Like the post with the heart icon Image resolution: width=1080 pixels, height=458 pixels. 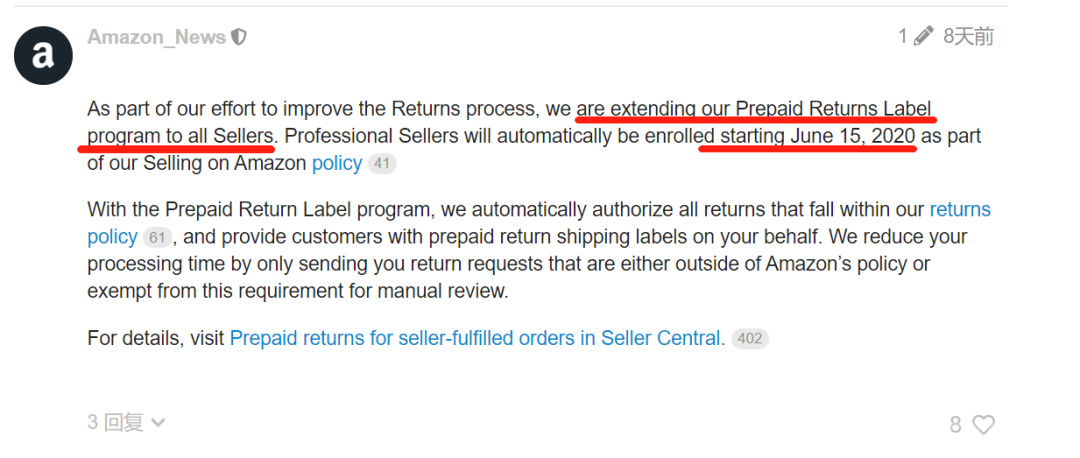[984, 425]
